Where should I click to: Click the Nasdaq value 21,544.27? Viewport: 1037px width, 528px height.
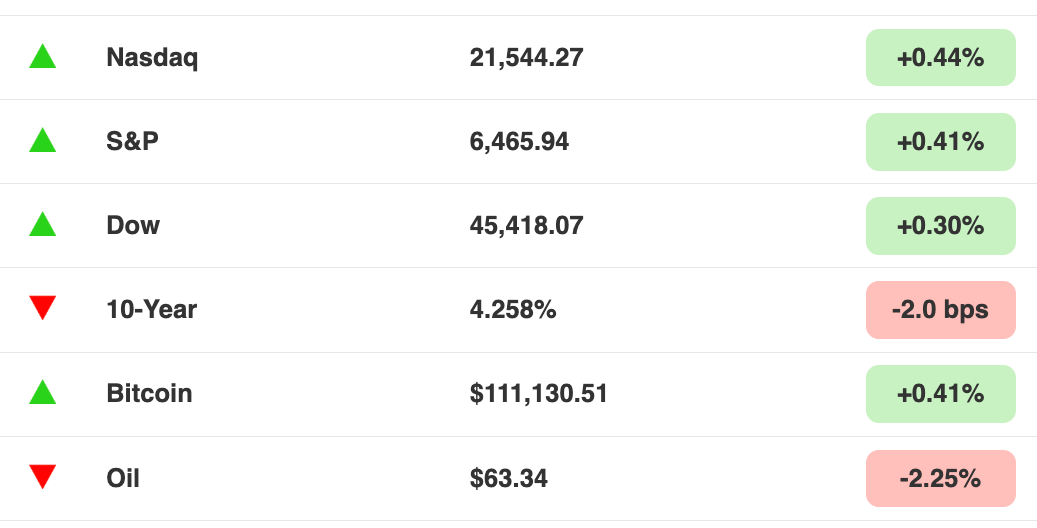click(526, 58)
